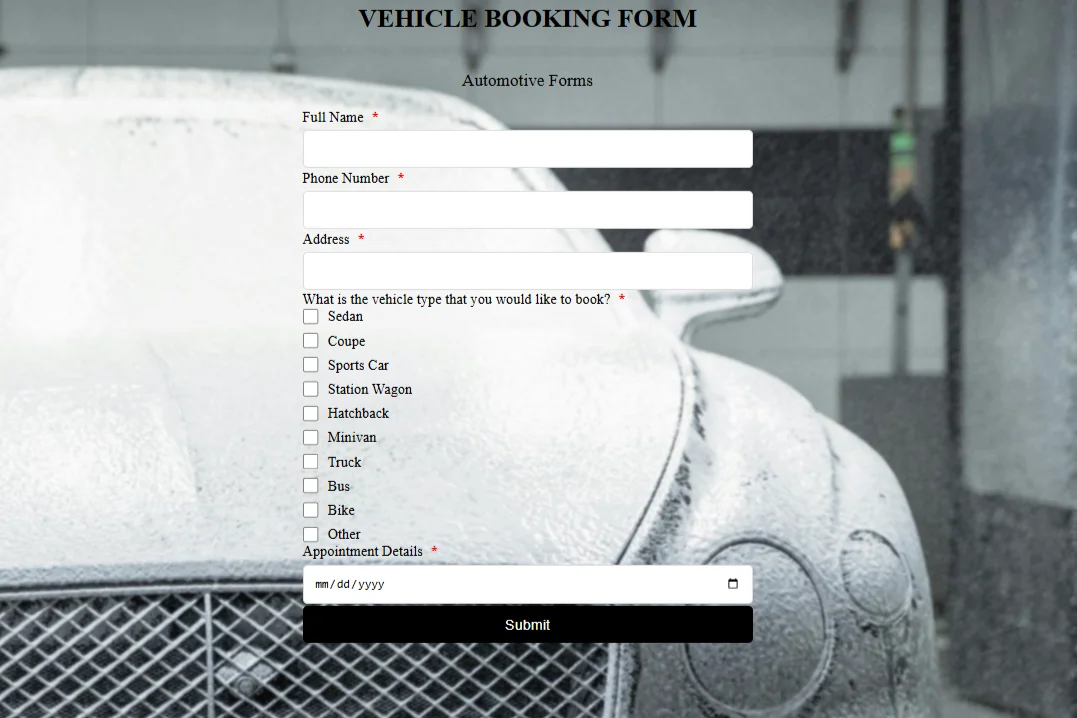Screen dimensions: 1077x718
Task: Tick the Hatchback checkbox
Action: tap(311, 413)
